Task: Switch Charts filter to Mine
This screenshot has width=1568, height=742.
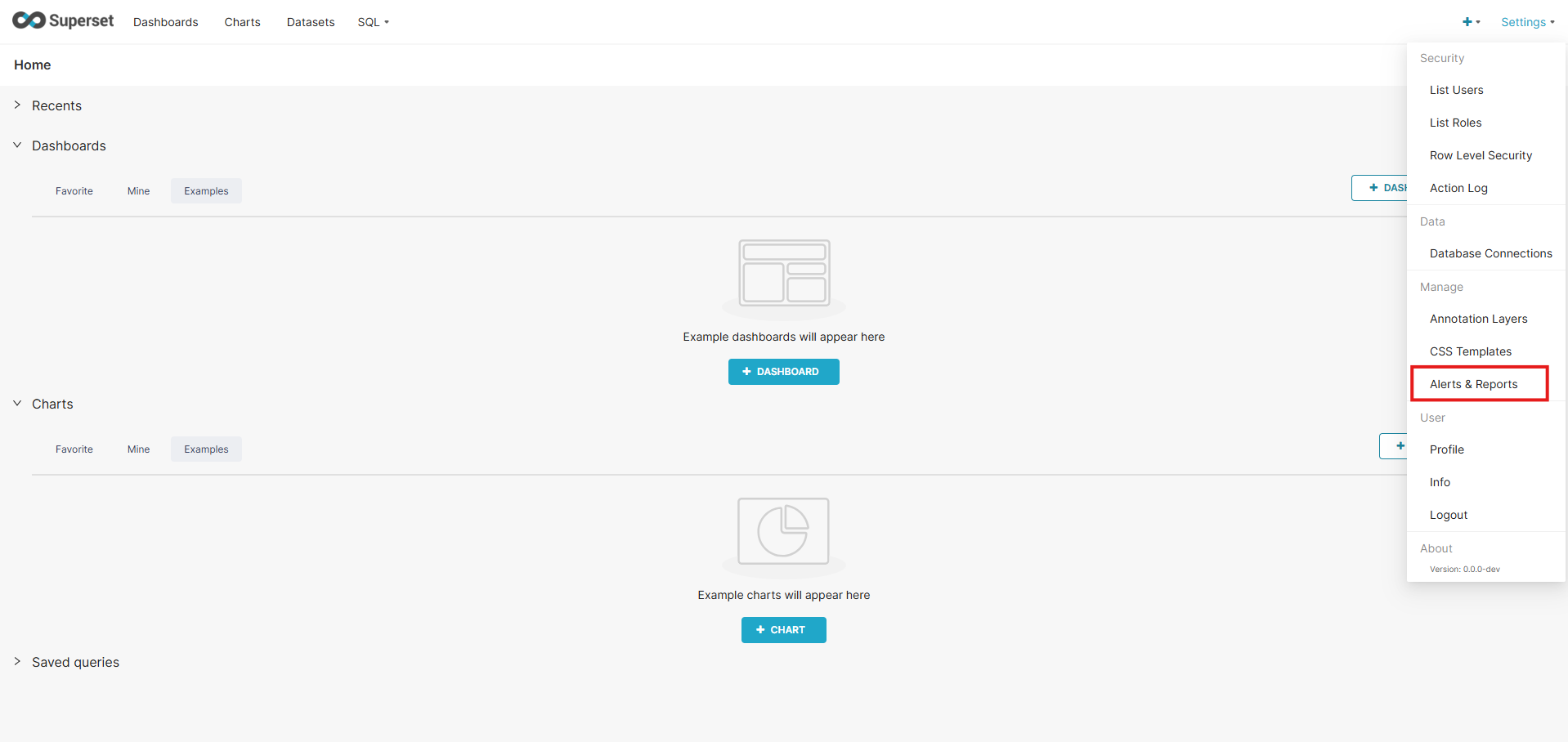Action: 137,449
